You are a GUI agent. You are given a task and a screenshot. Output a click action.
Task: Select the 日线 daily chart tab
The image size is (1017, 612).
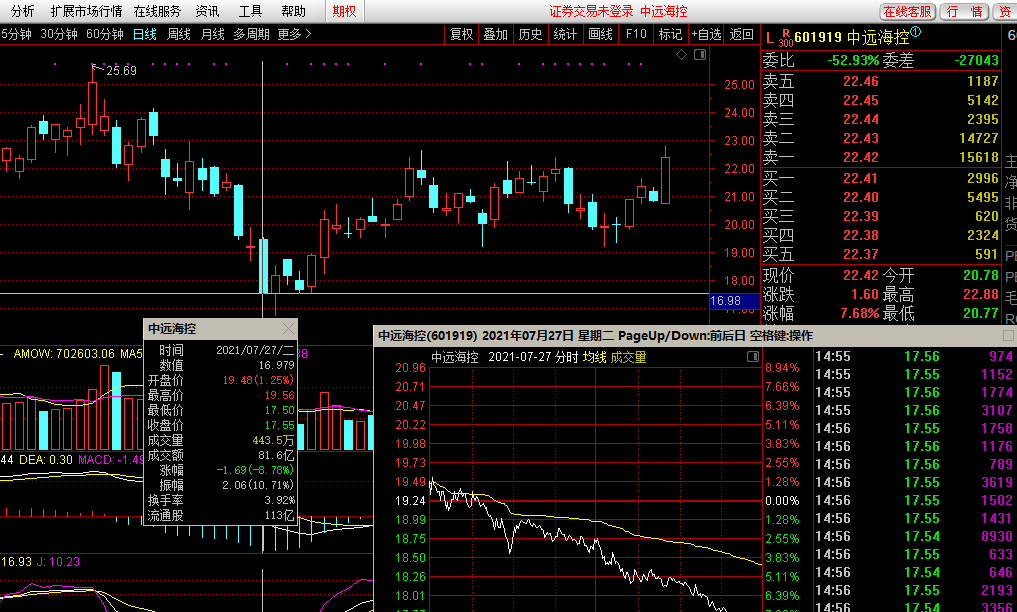click(x=145, y=34)
